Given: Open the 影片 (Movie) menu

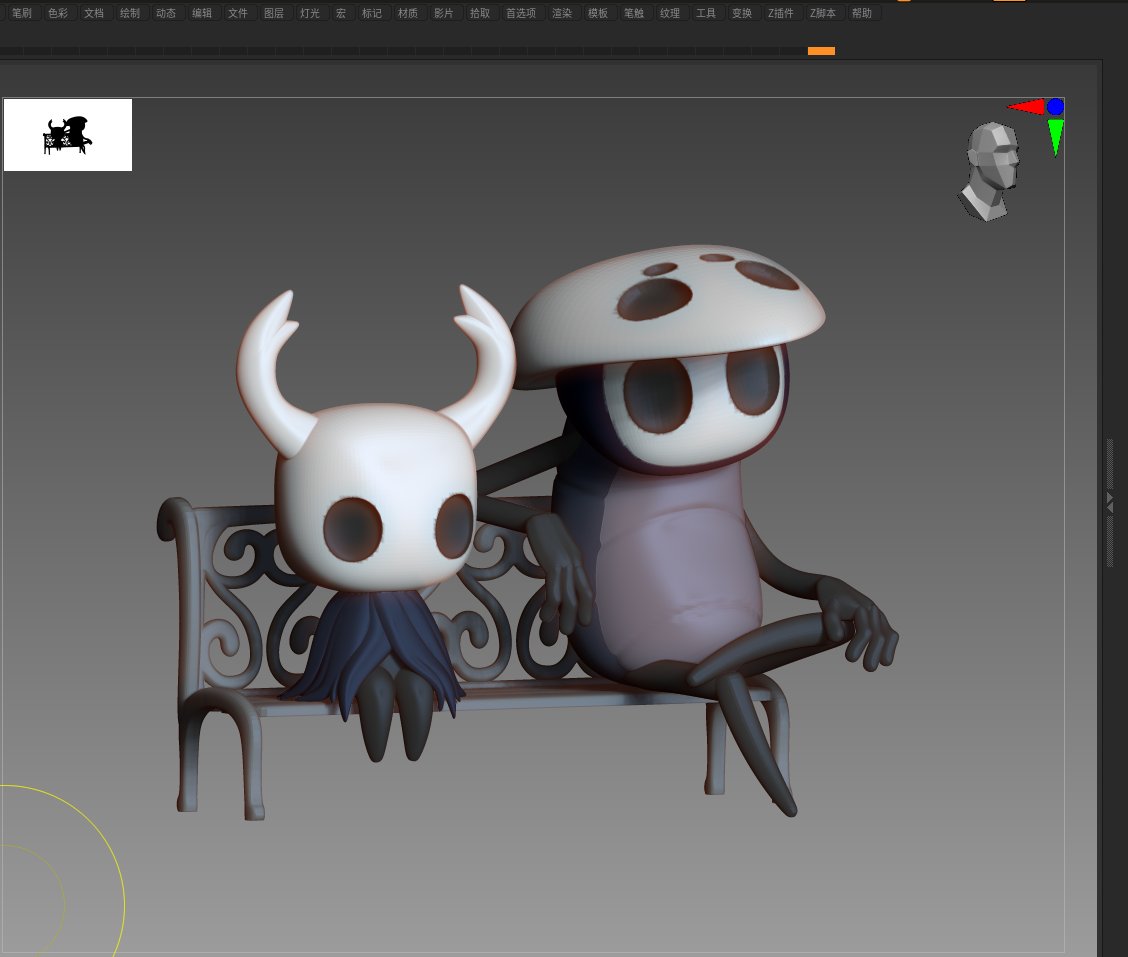Looking at the screenshot, I should click(444, 13).
